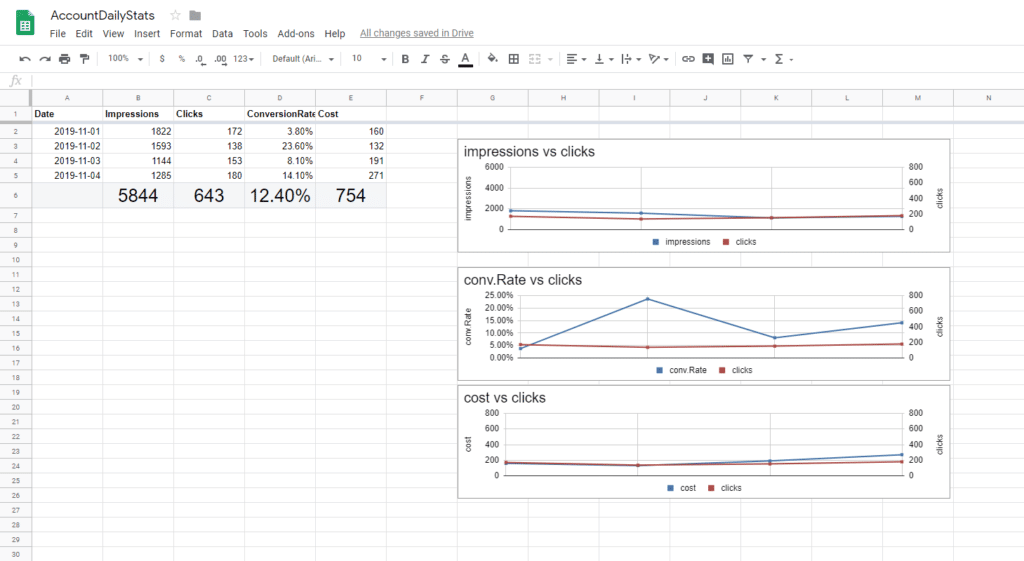
Task: Click the 'Date' header cell
Action: click(67, 114)
